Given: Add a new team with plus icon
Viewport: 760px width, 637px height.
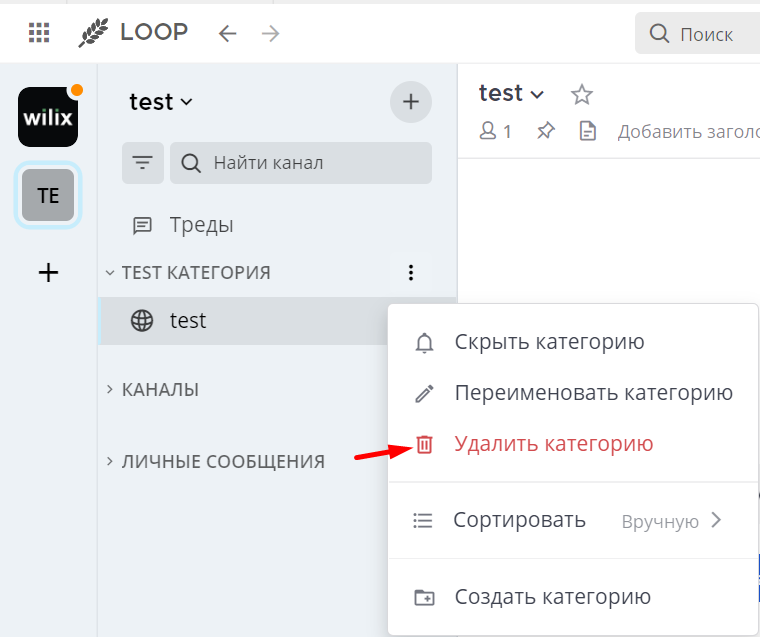Looking at the screenshot, I should coord(48,272).
